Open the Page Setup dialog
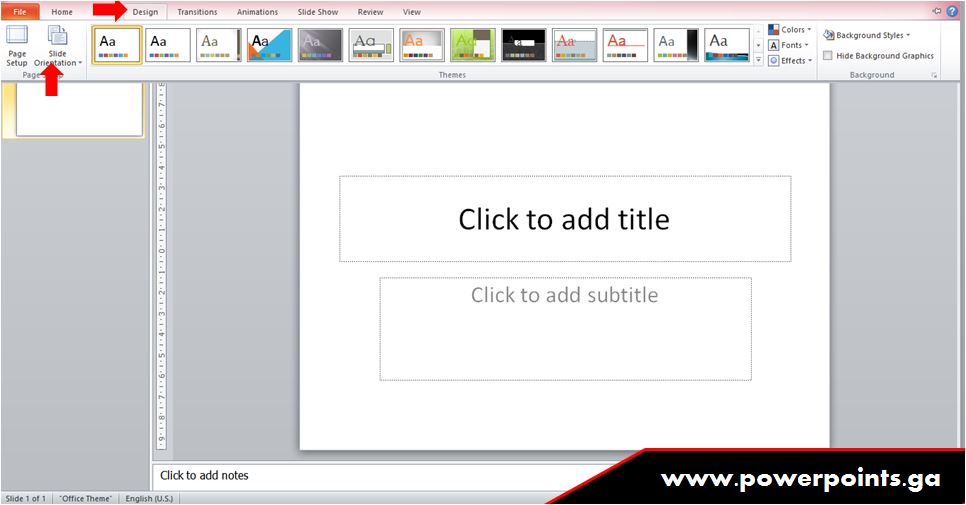The height and width of the screenshot is (505, 966). [x=17, y=45]
